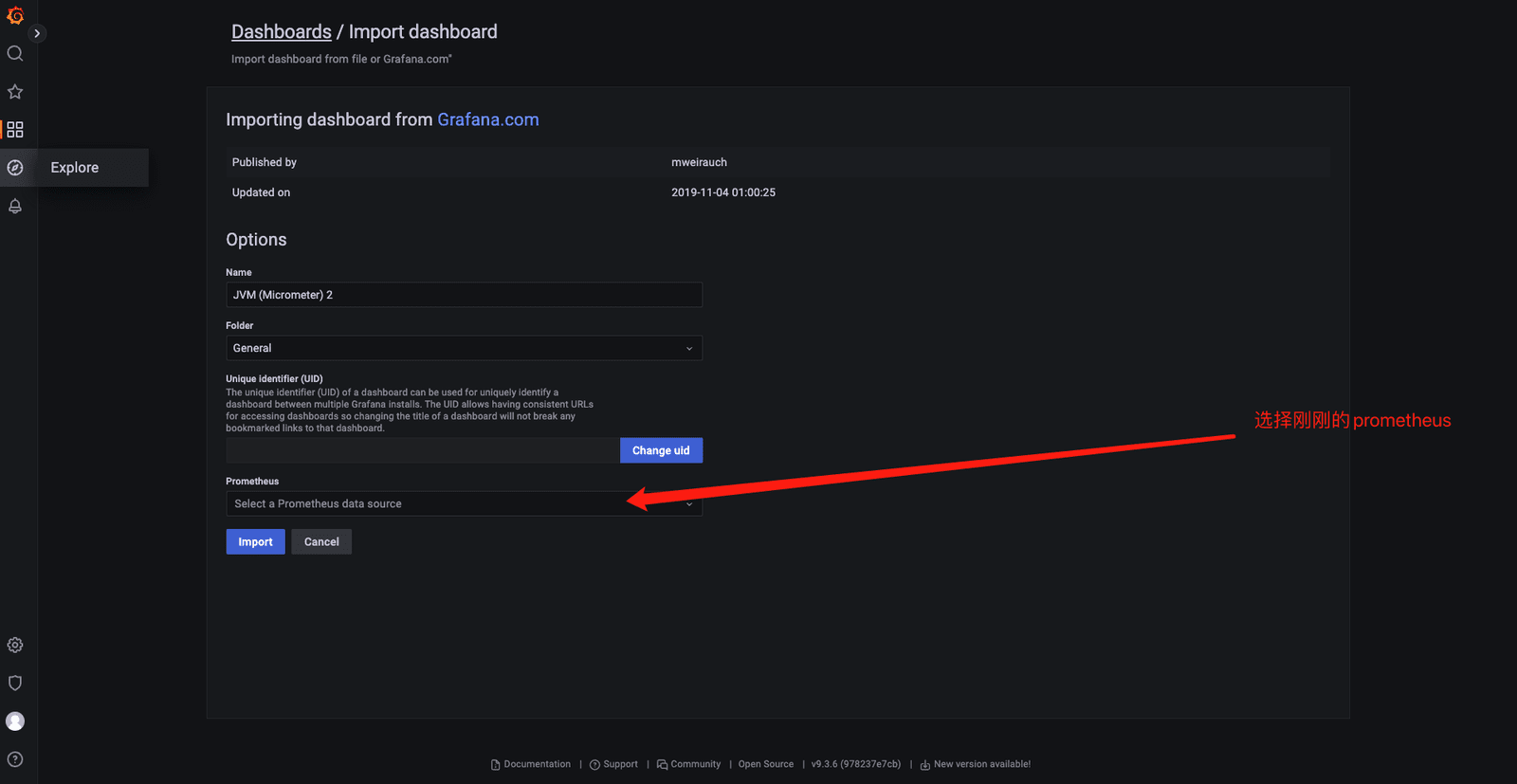Image resolution: width=1517 pixels, height=784 pixels.
Task: Open the Dashboards grid icon
Action: (x=15, y=130)
